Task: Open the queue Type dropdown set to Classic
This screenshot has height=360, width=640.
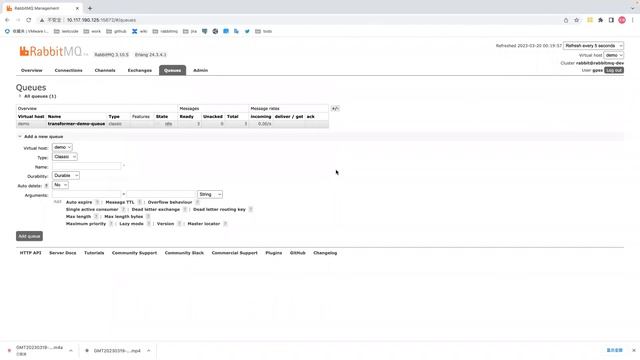Action: [64, 157]
